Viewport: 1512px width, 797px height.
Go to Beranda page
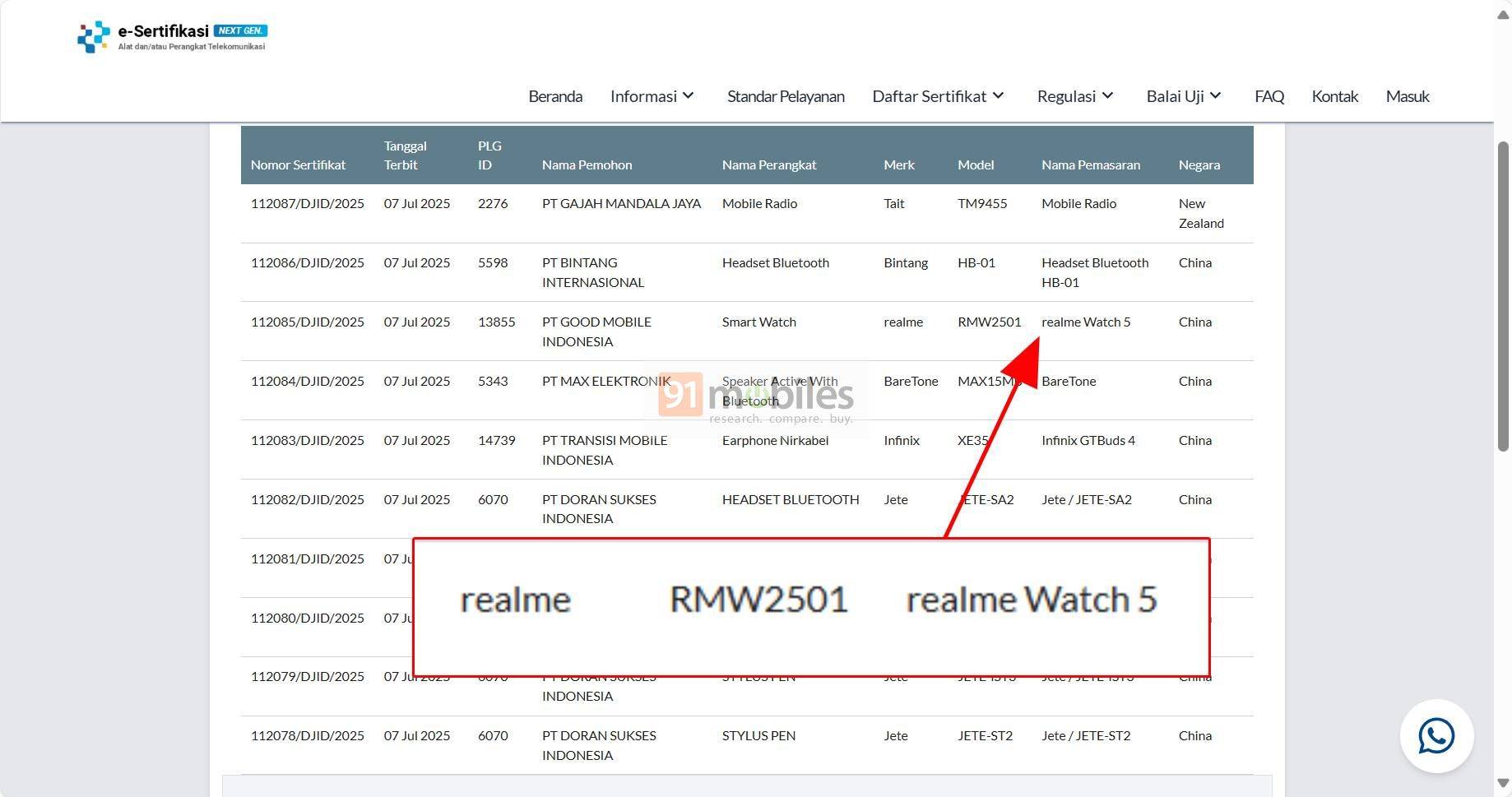point(555,96)
